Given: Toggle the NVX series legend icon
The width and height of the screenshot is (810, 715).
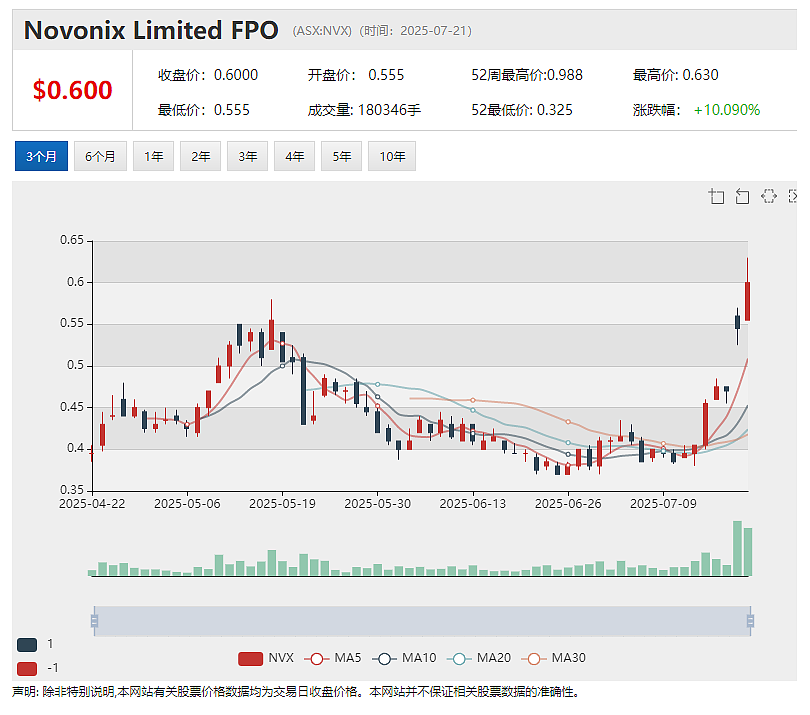Looking at the screenshot, I should click(251, 659).
